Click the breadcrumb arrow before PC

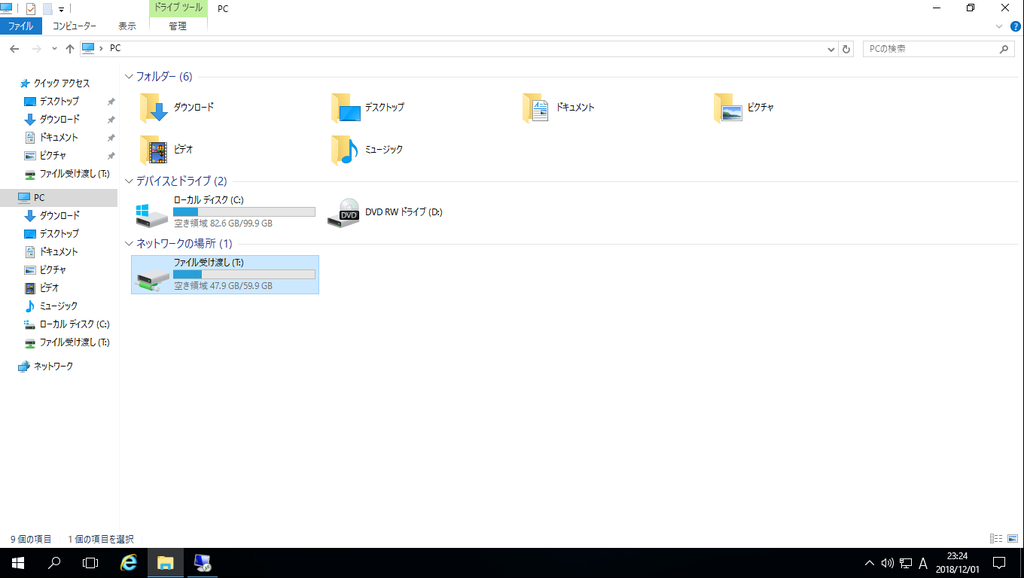click(101, 48)
